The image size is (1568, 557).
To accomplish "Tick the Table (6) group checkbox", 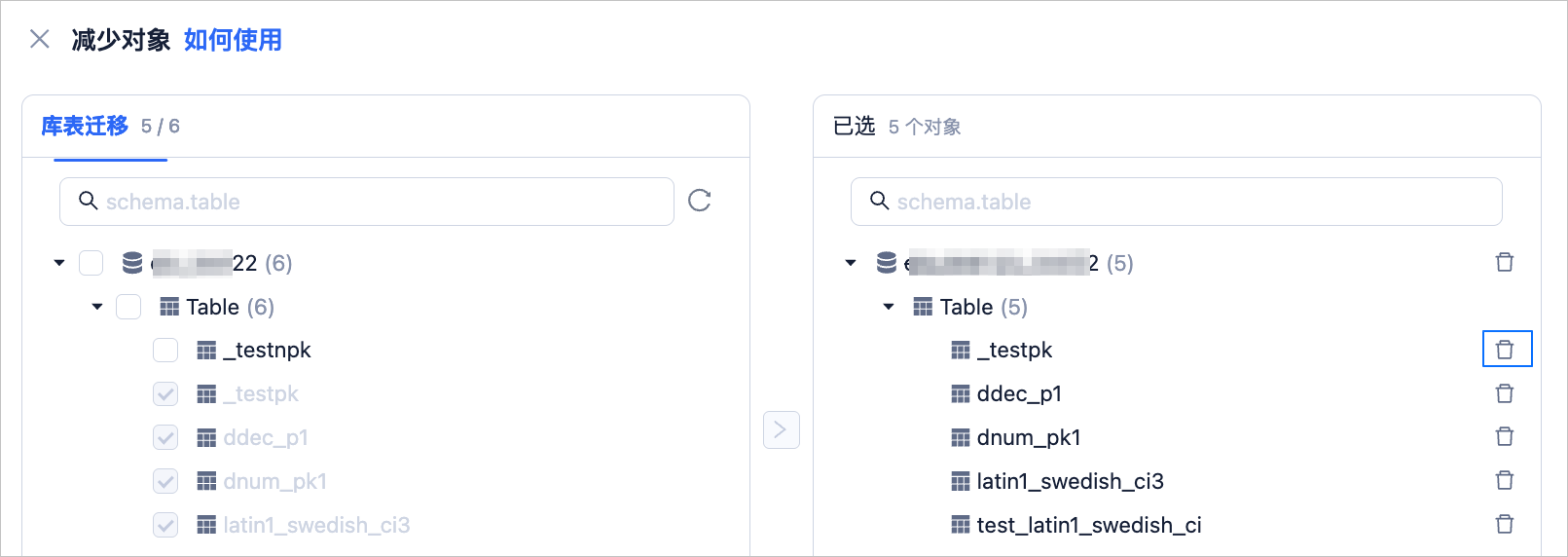I will [x=128, y=307].
